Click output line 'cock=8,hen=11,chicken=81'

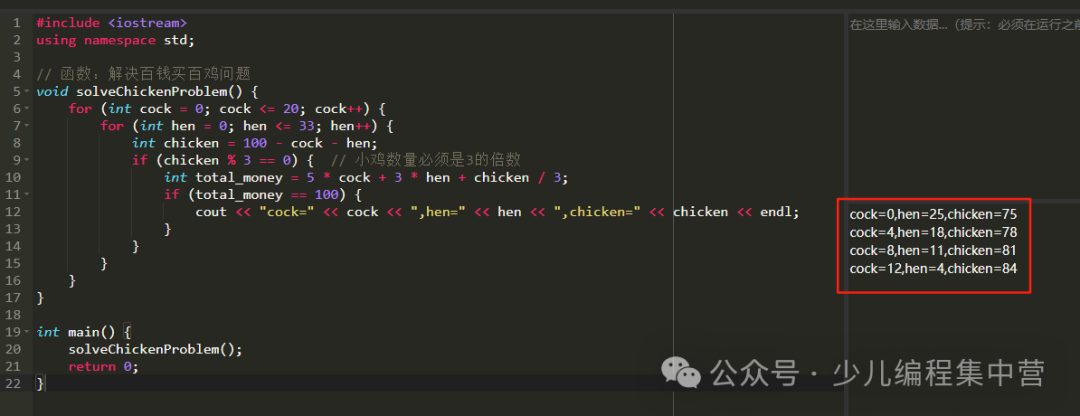coord(933,250)
